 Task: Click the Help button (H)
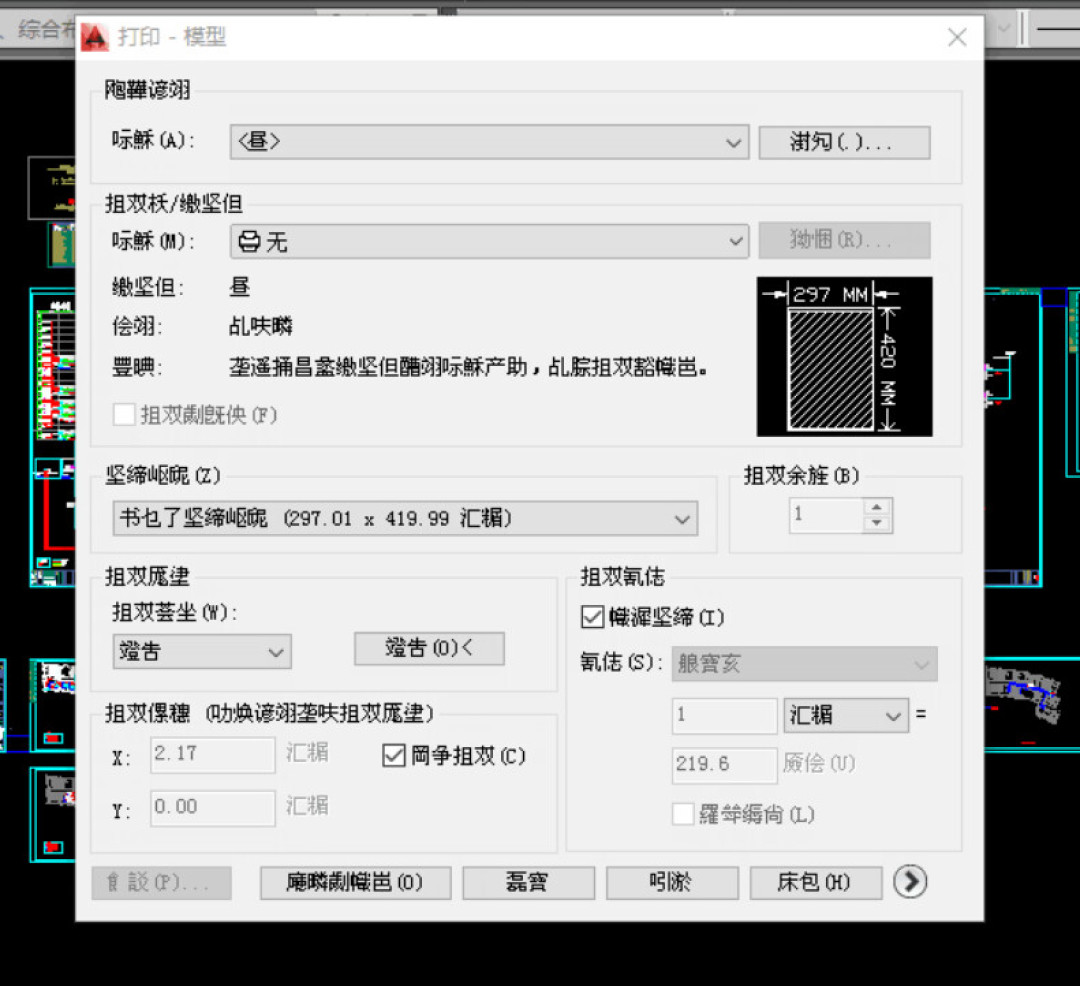(x=816, y=883)
